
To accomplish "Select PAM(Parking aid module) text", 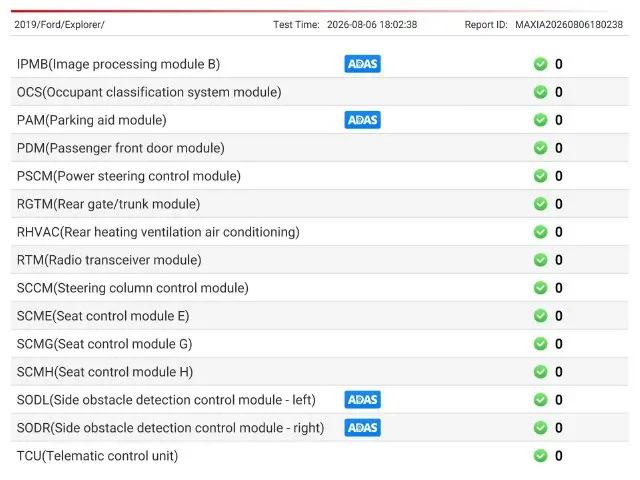I will click(92, 120).
